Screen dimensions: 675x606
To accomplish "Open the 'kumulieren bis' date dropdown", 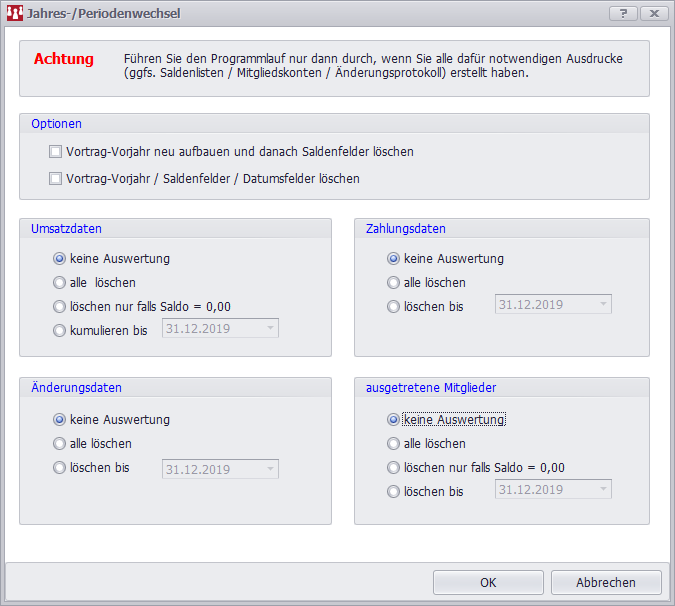I will (x=271, y=328).
